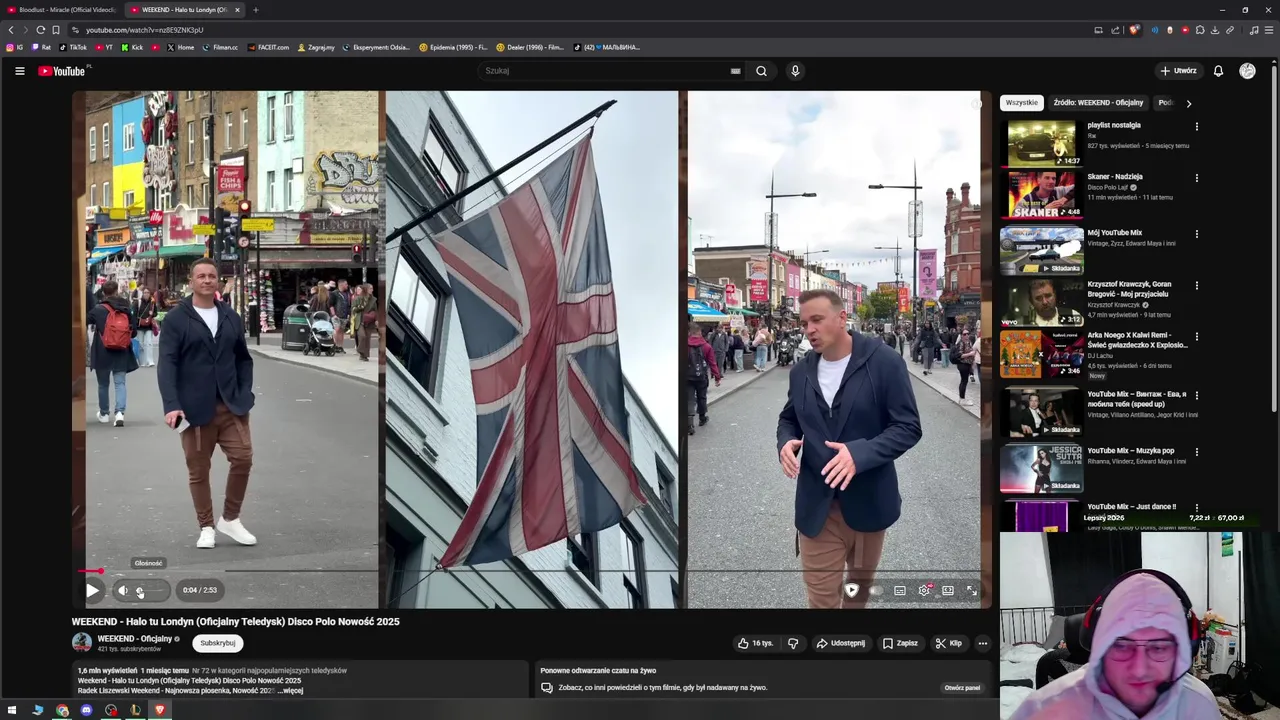
Task: Open the Krzysztof Krawczyk Mój przyjacielu thumbnail
Action: (1041, 302)
